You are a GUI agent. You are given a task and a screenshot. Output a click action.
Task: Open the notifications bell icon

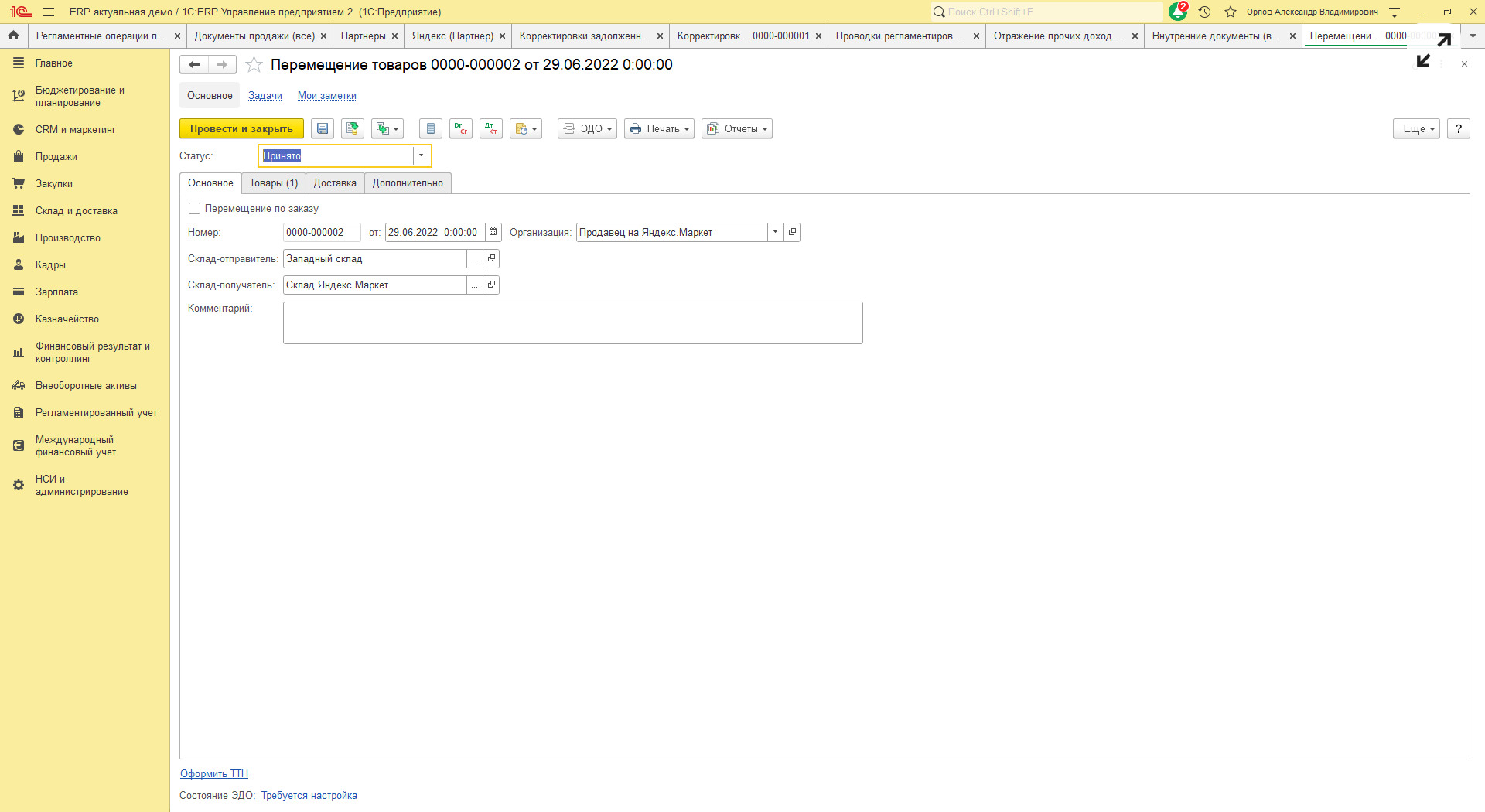[x=1178, y=12]
